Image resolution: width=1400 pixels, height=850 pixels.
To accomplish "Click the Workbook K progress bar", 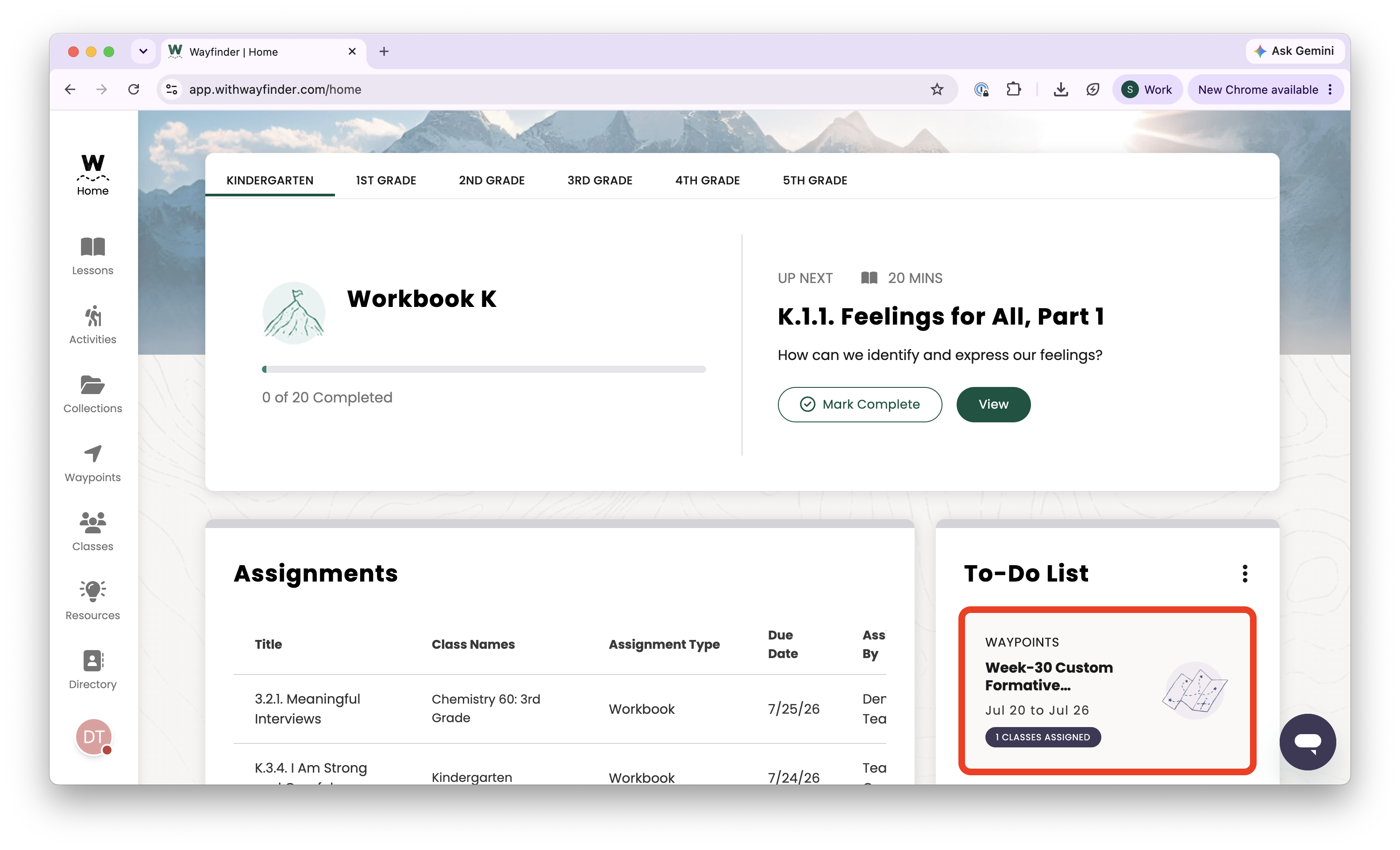I will click(484, 369).
